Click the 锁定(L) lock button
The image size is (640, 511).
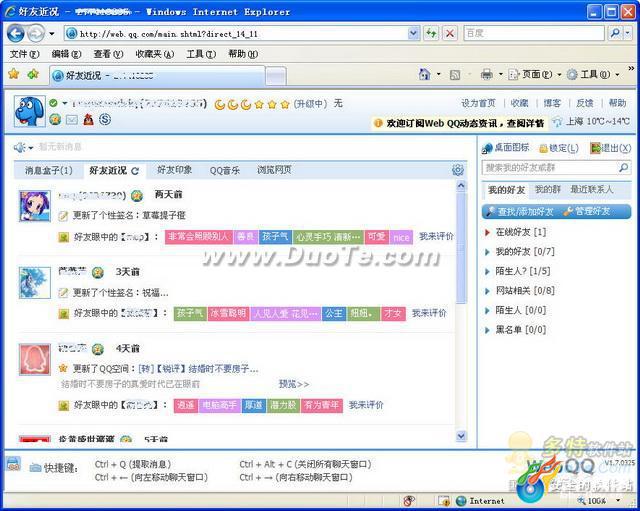click(559, 148)
